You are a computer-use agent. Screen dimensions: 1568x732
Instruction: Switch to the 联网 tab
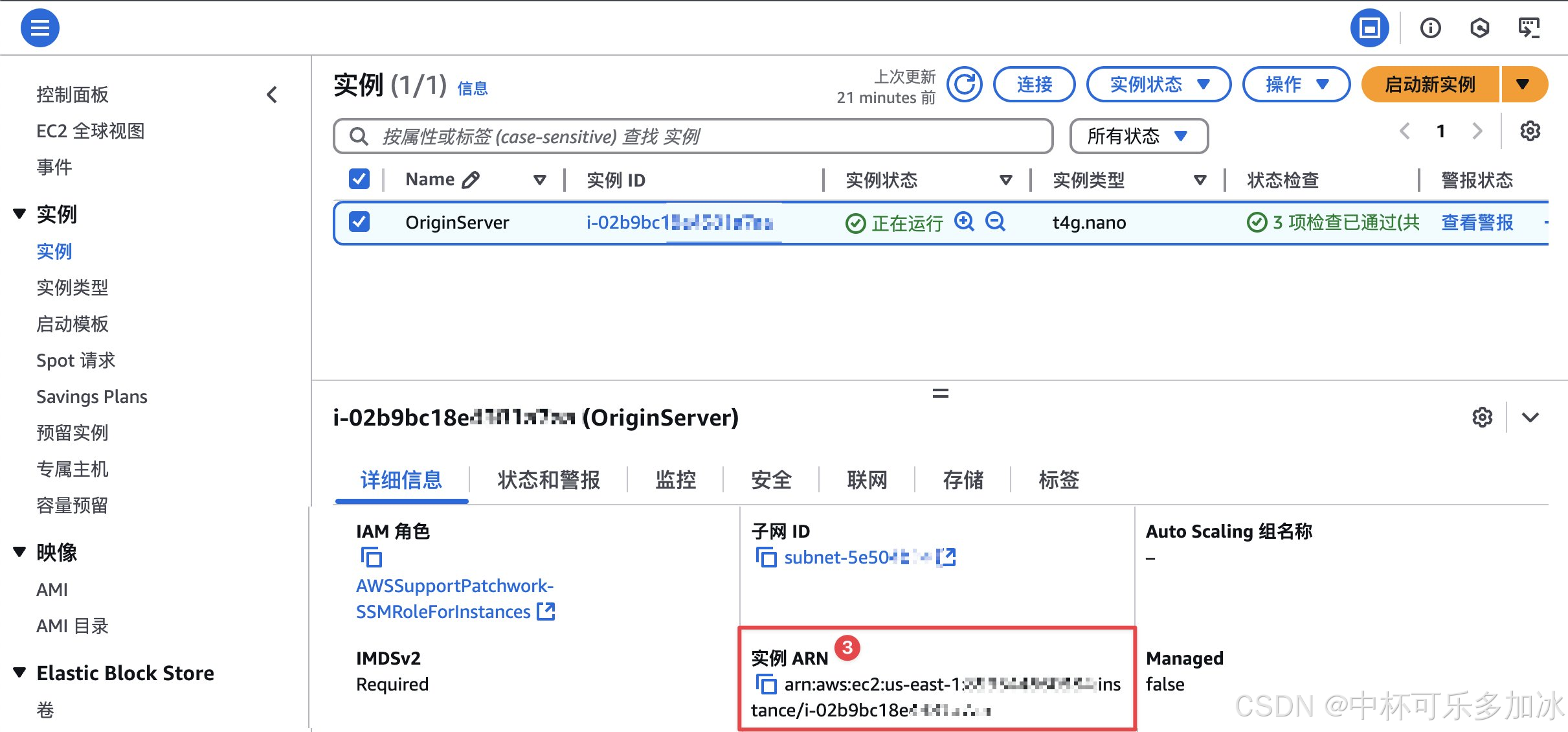click(867, 480)
